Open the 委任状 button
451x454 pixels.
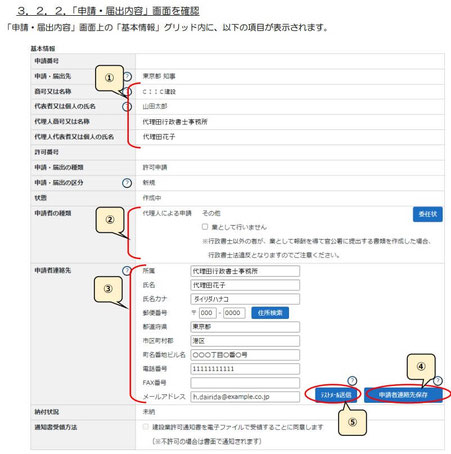[x=428, y=214]
